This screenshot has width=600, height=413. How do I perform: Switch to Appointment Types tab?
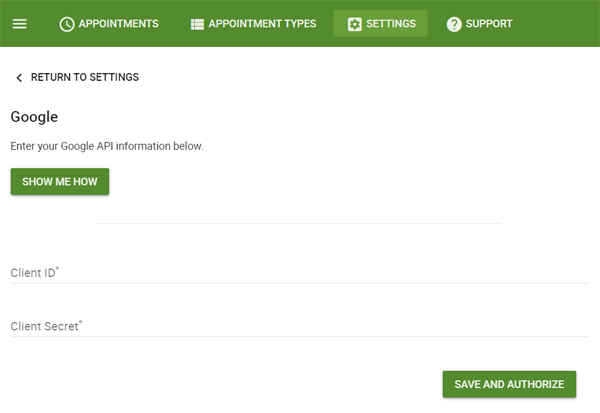(253, 24)
